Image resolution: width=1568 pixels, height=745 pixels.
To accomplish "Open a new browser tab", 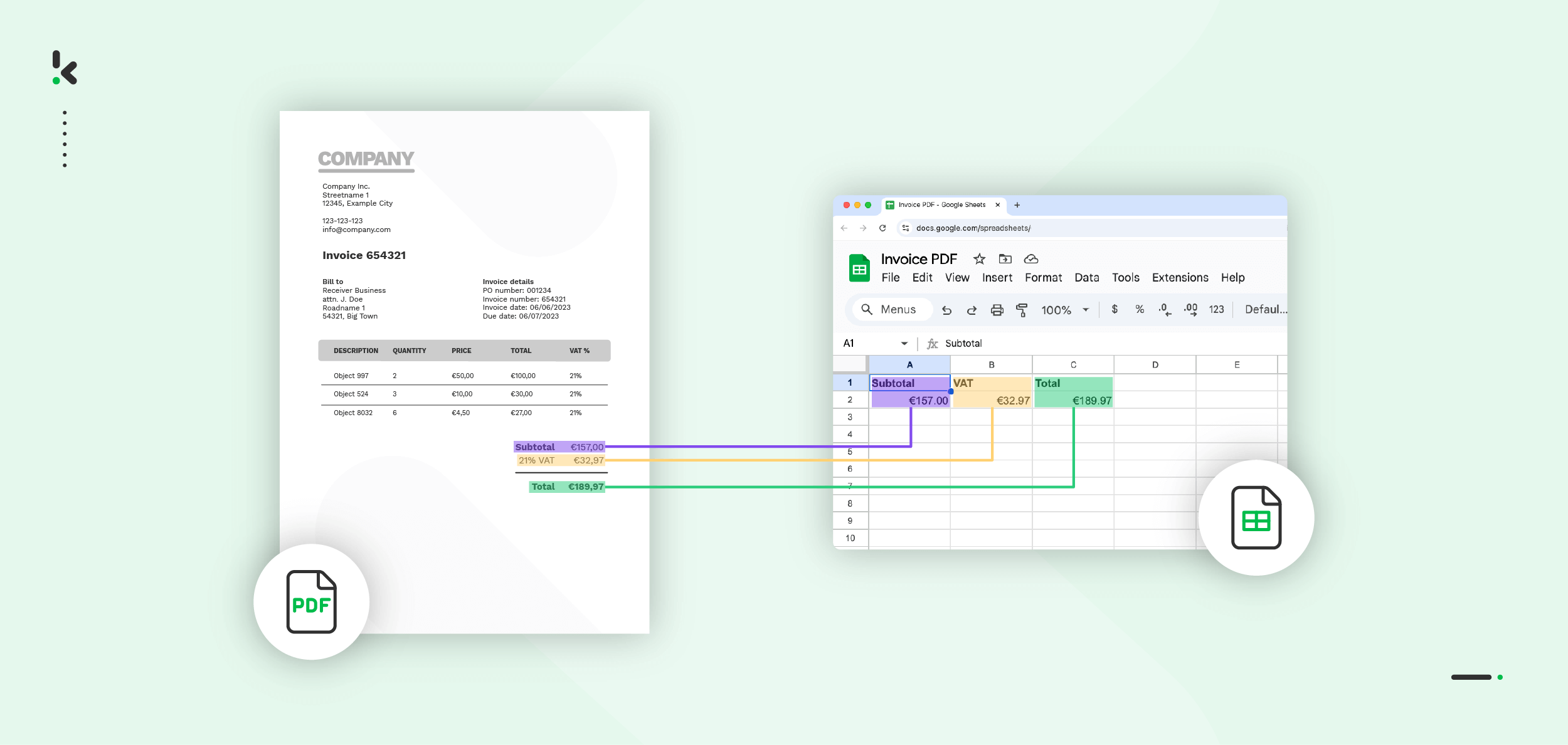I will pos(1017,205).
